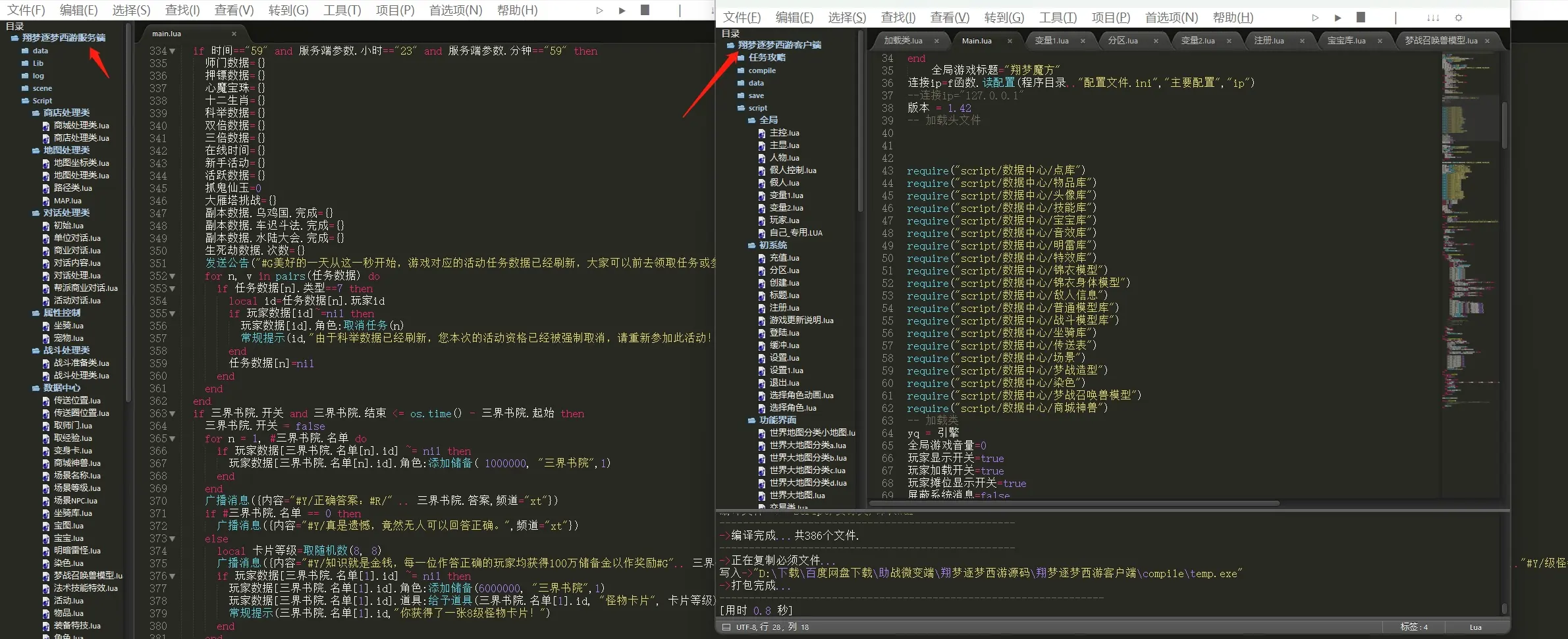The image size is (1568, 639).
Task: Close the Main.lua tab in the right window
Action: point(1010,41)
